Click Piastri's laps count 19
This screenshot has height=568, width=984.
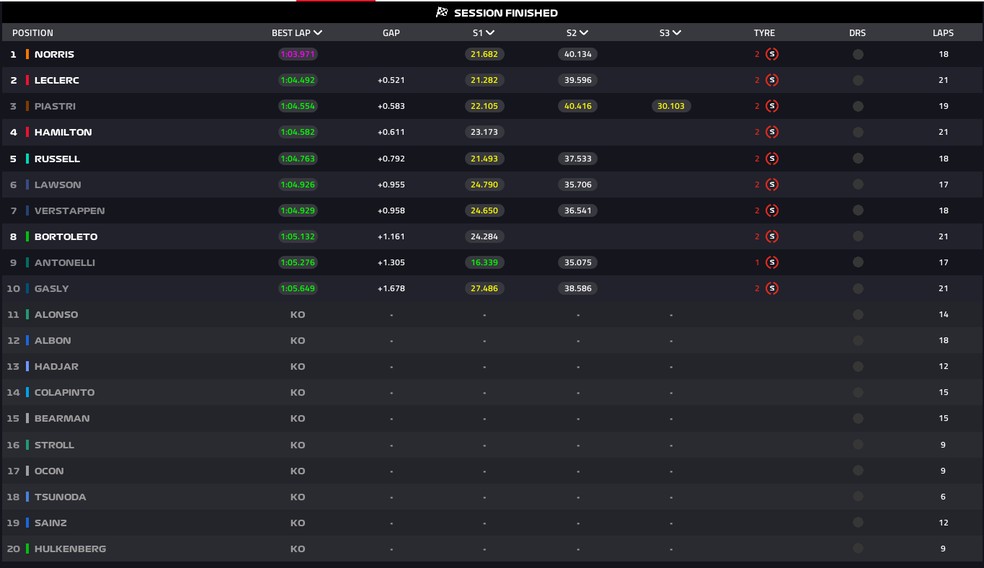[943, 106]
